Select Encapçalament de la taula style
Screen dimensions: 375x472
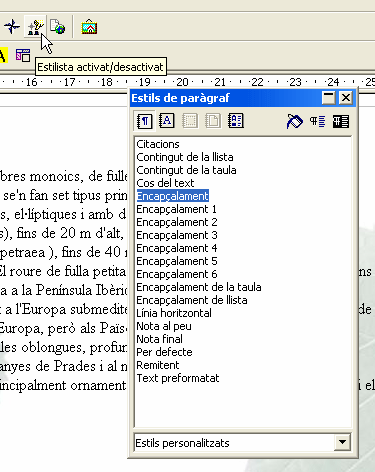click(199, 287)
